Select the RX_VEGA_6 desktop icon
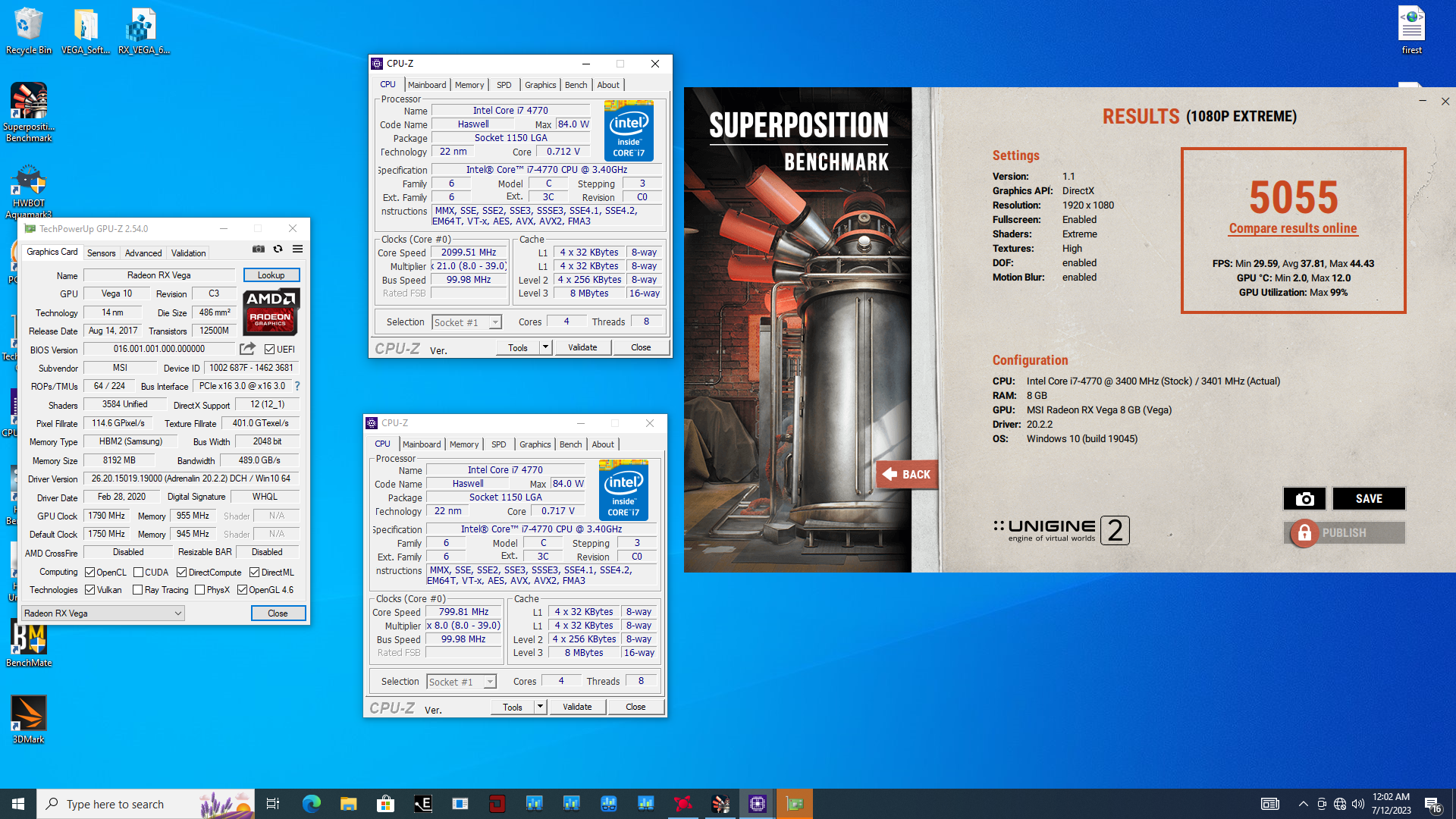The image size is (1456, 819). tap(143, 31)
